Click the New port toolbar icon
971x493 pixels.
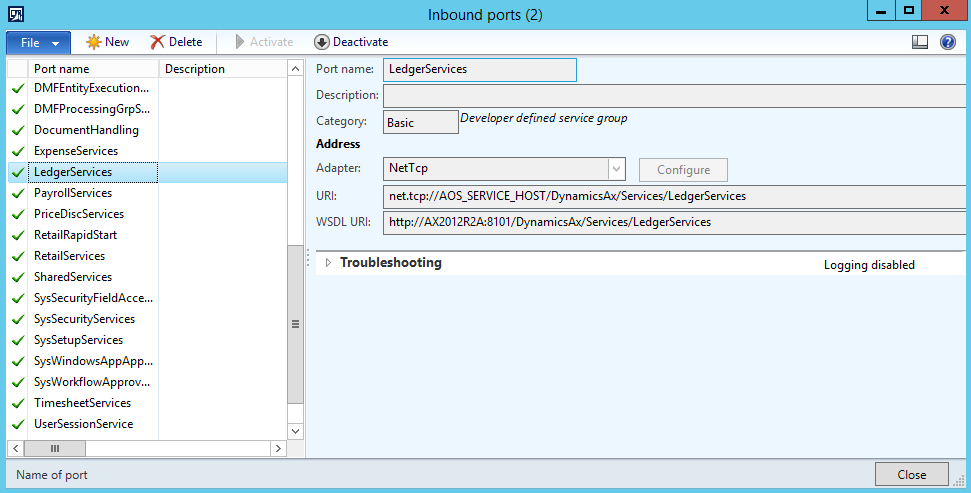tap(94, 42)
